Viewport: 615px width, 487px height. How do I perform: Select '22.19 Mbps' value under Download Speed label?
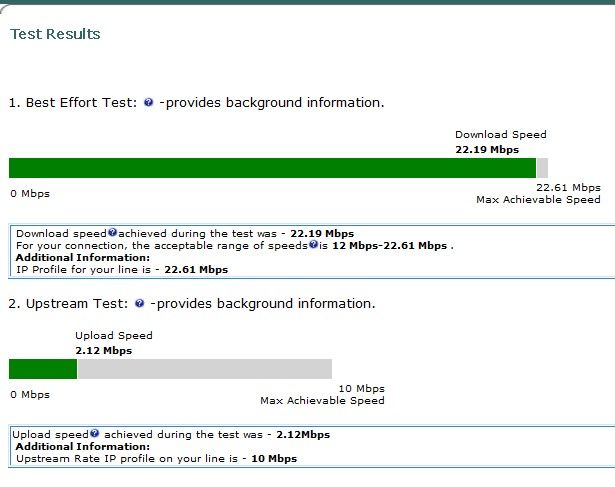(x=487, y=150)
